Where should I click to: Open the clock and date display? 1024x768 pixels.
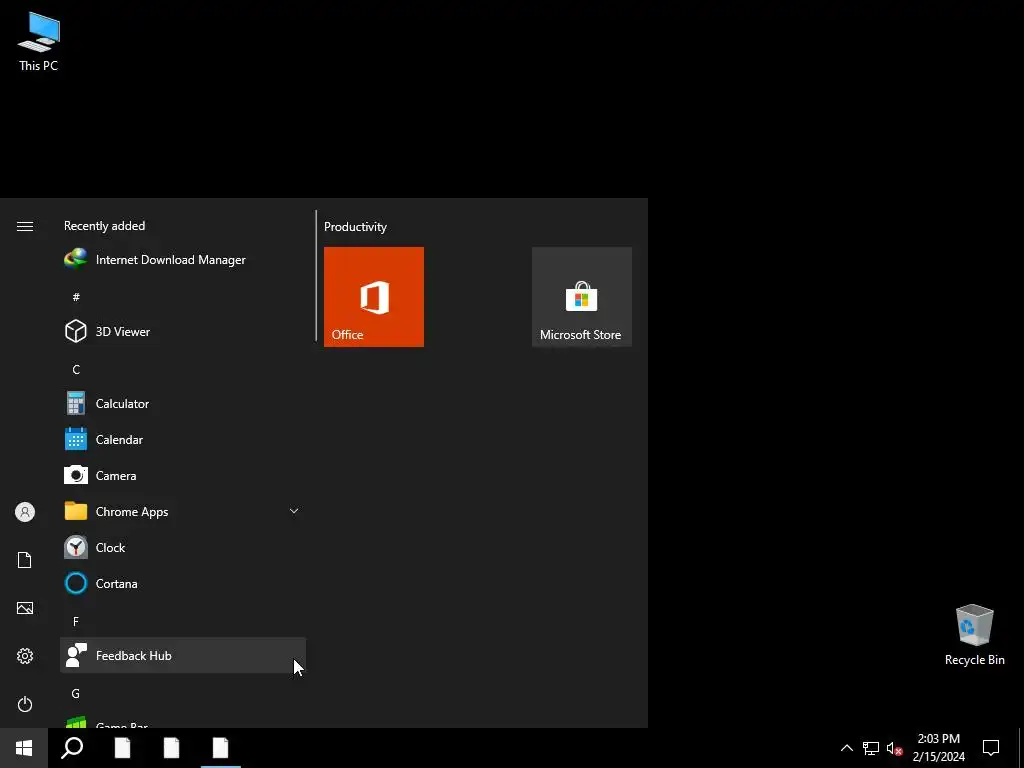pos(938,748)
